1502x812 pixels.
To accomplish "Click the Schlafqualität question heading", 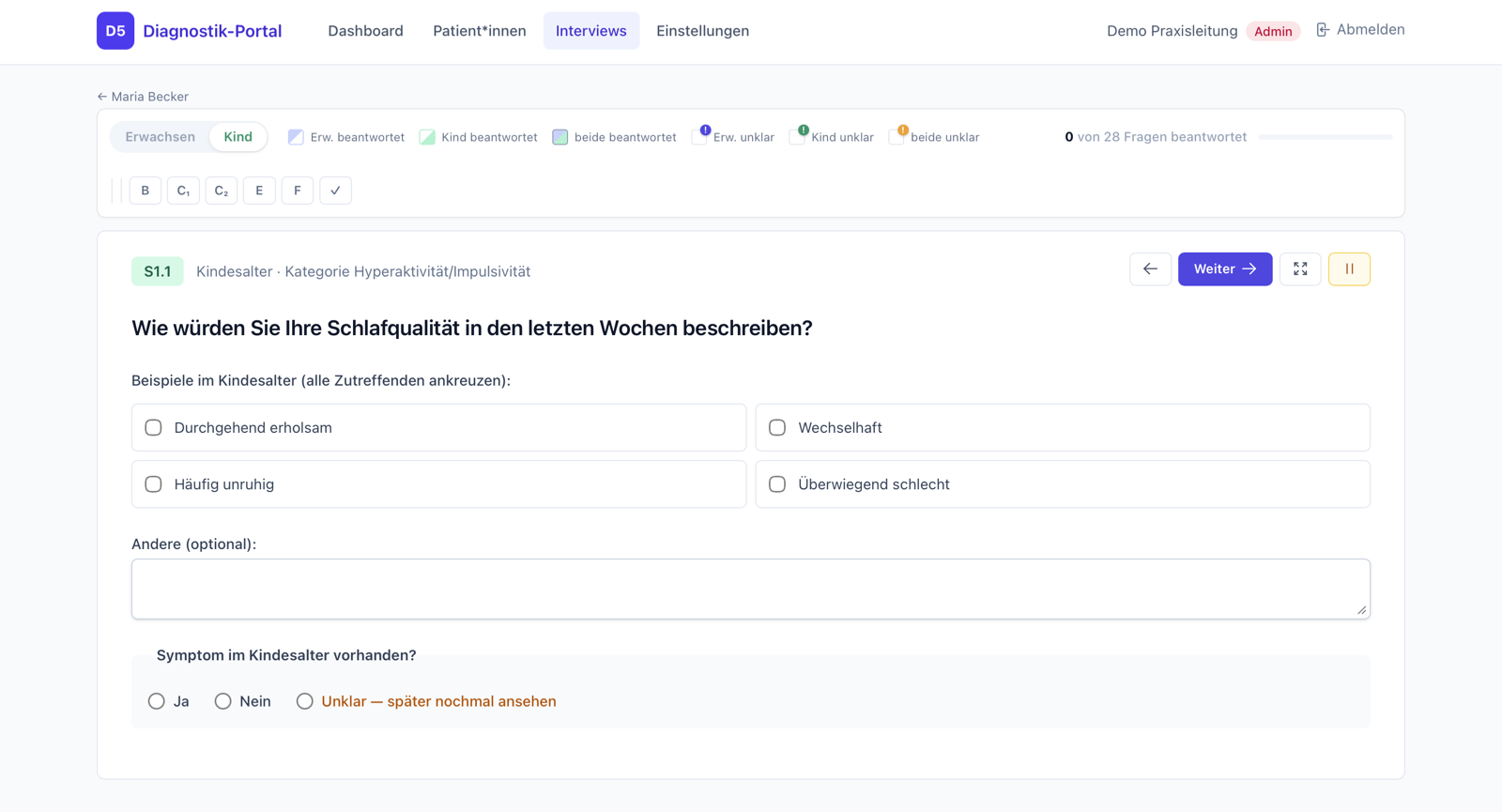I will 472,329.
